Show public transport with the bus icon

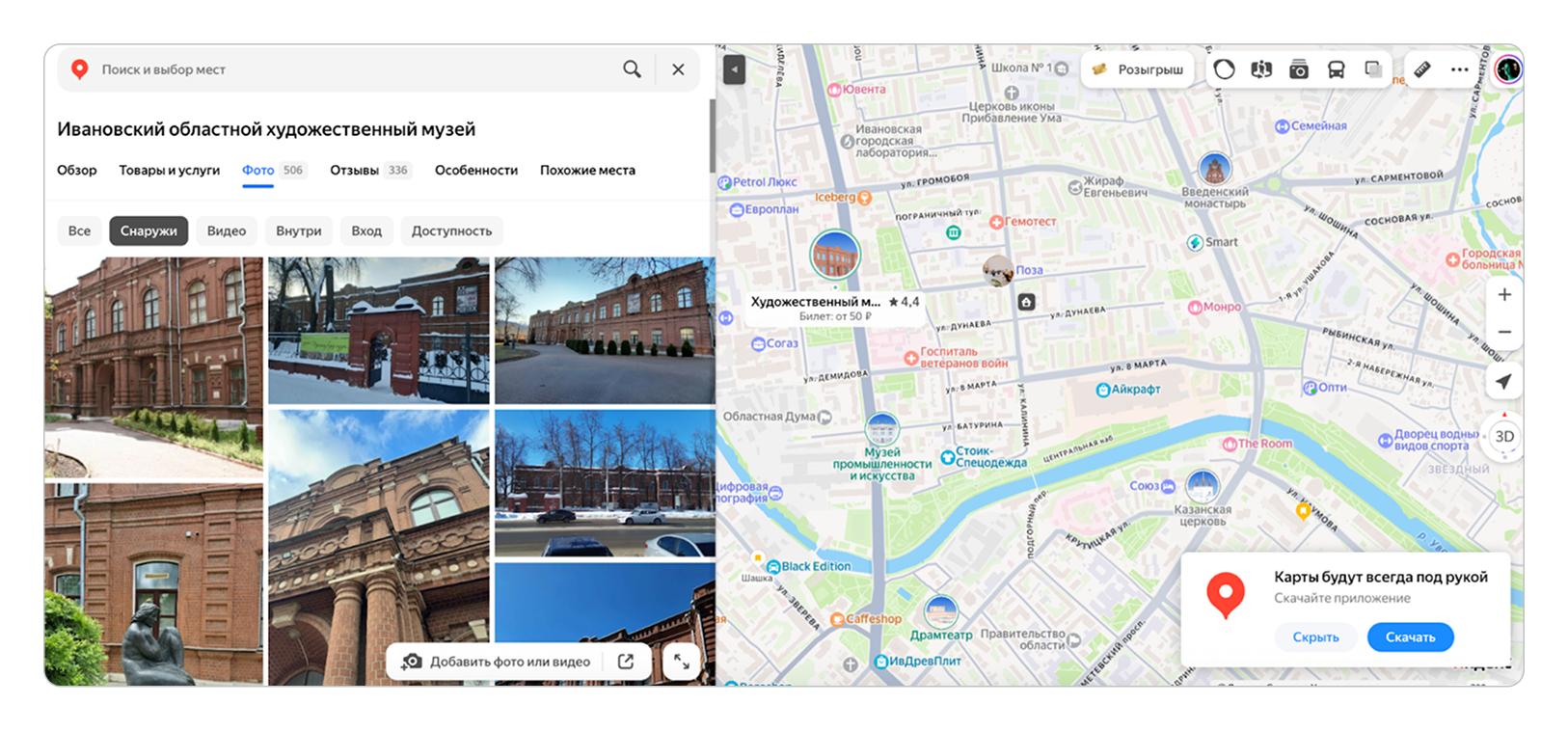1336,69
